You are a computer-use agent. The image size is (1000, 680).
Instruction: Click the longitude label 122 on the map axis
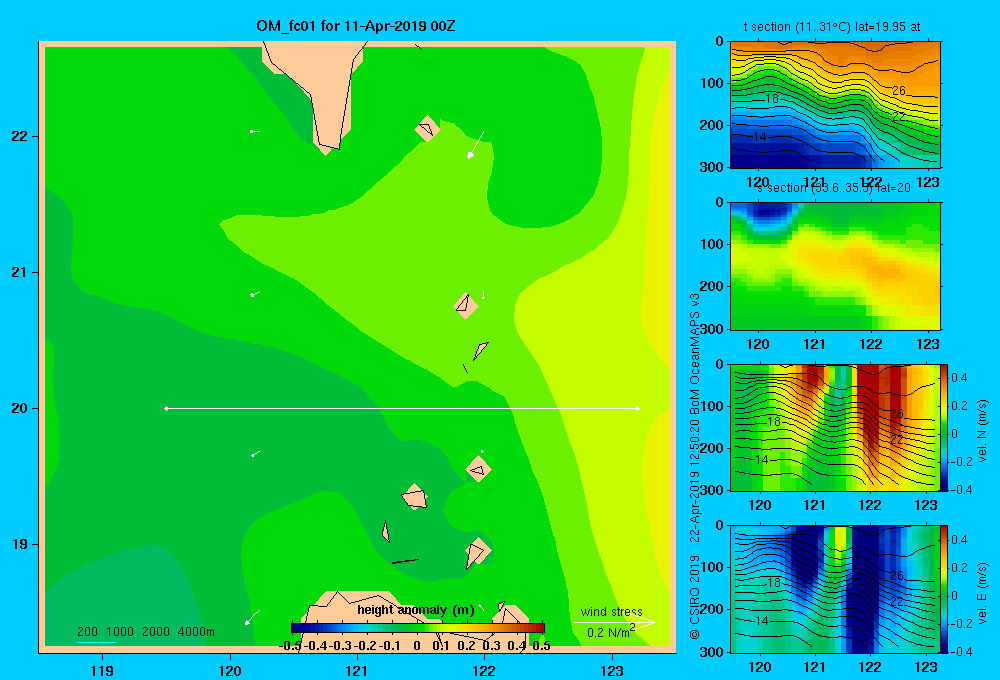click(484, 670)
